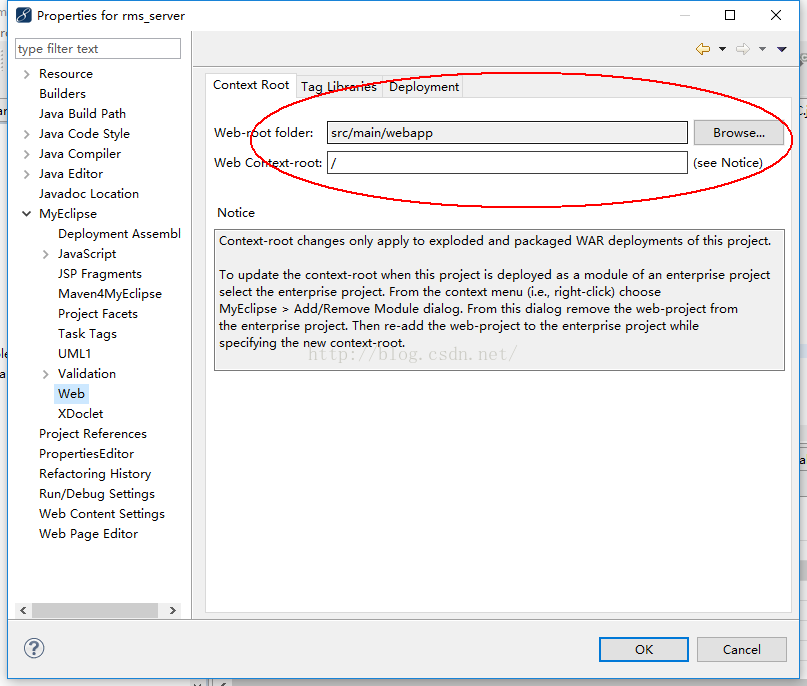
Task: Collapse the MyEclipse tree node
Action: (27, 214)
